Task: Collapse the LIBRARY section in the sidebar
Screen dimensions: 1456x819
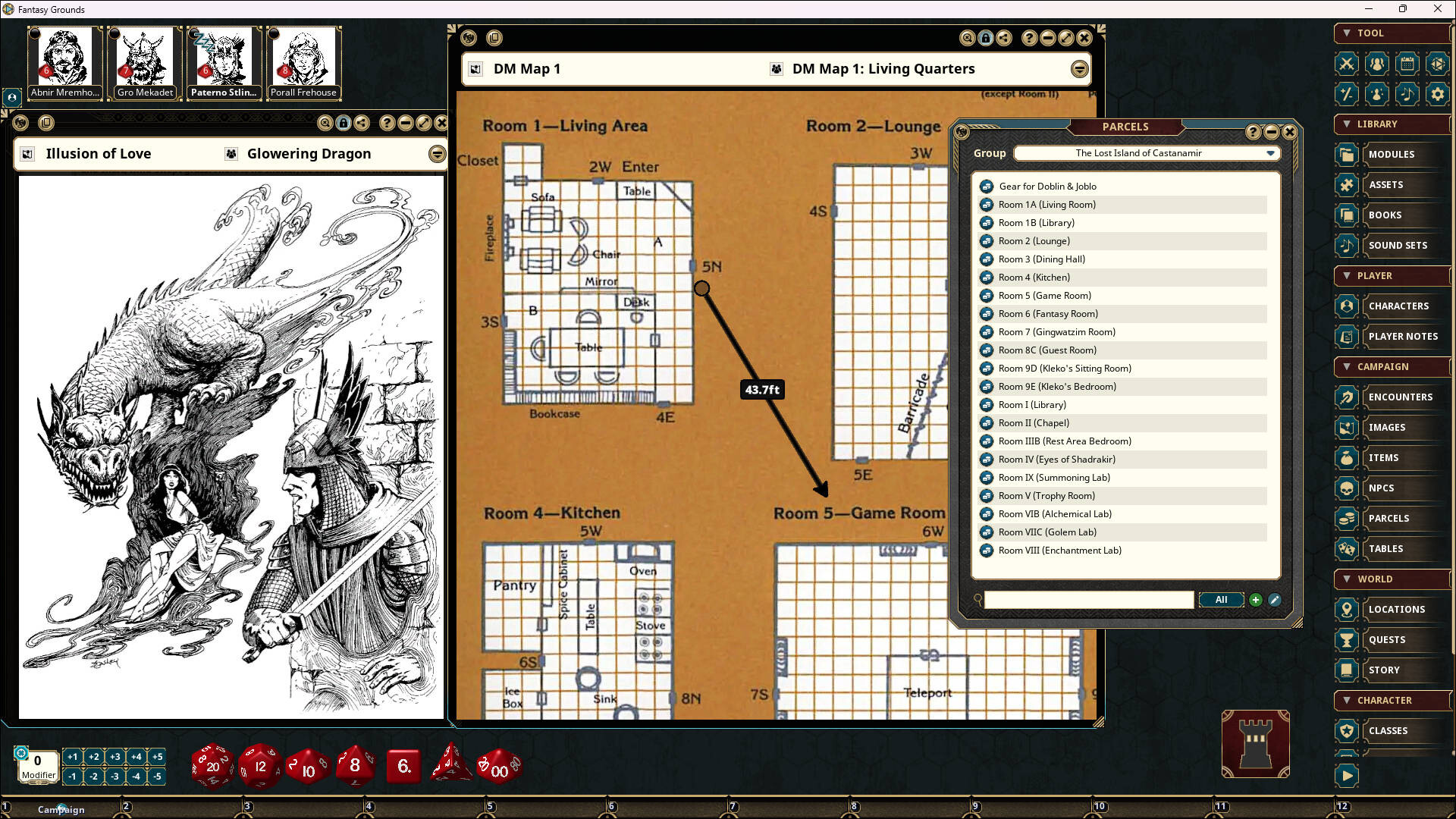Action: pyautogui.click(x=1347, y=124)
